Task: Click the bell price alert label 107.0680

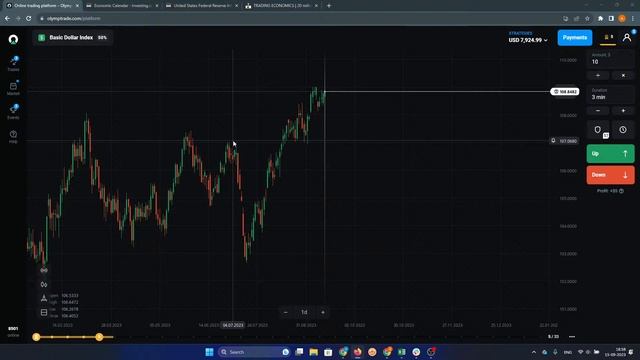Action: 564,141
